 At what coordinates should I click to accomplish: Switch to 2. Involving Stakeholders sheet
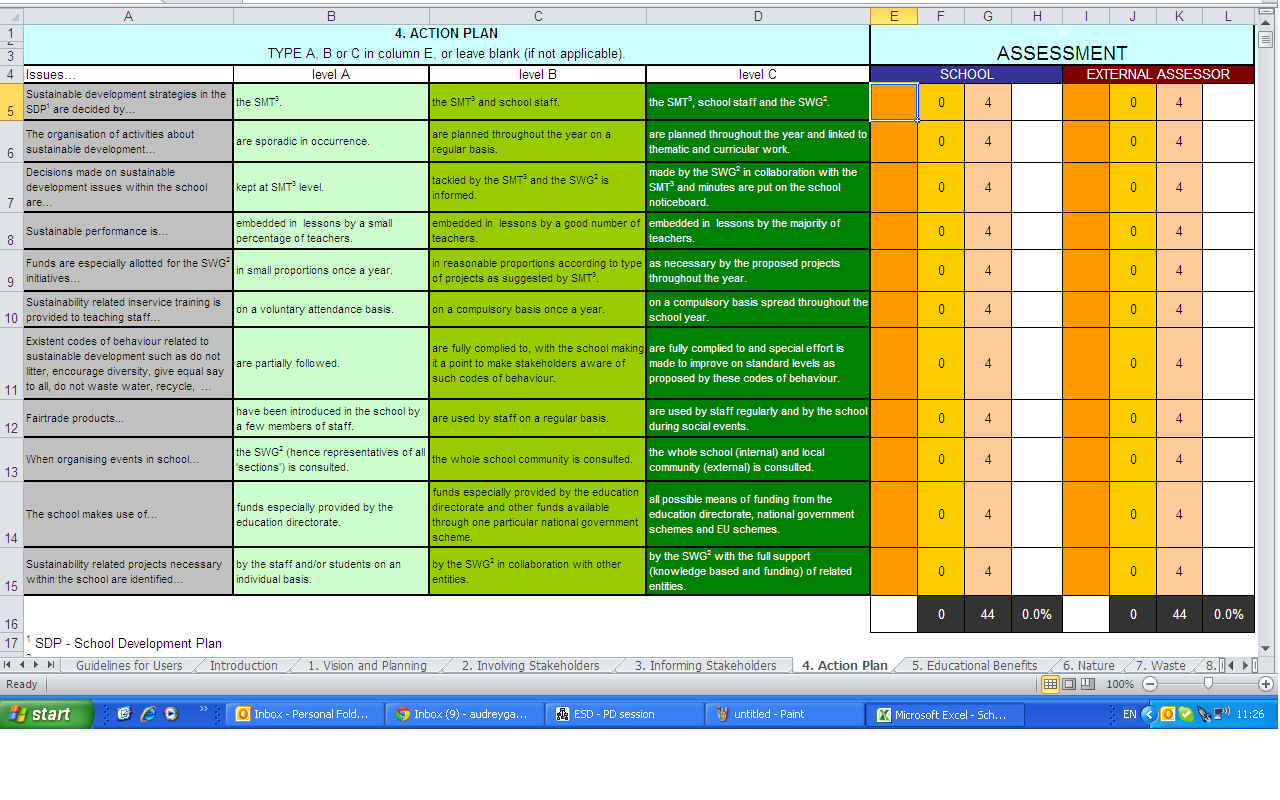click(x=530, y=666)
